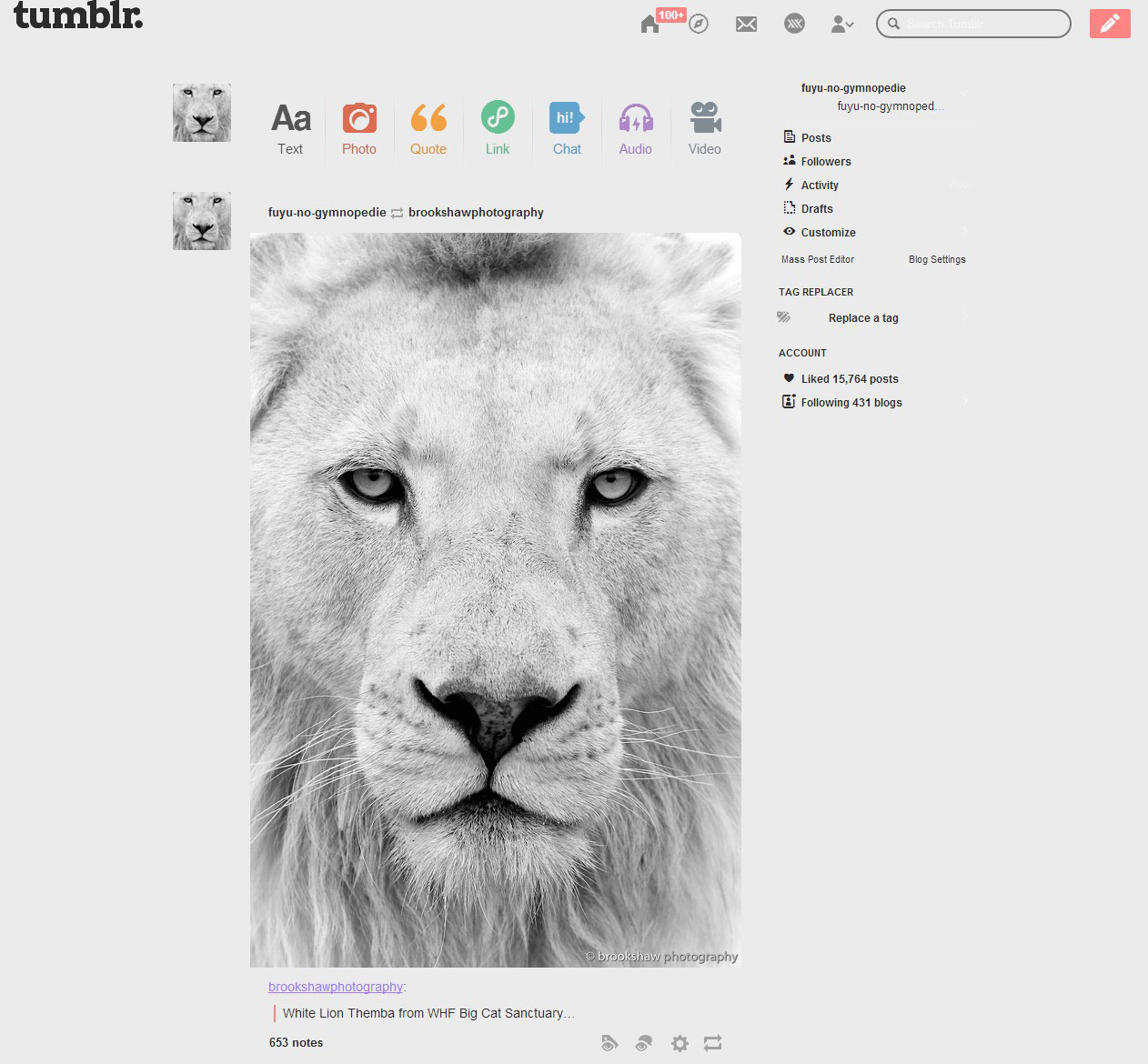Open the account person dropdown
Screen dimensions: 1148x1064
[x=842, y=25]
